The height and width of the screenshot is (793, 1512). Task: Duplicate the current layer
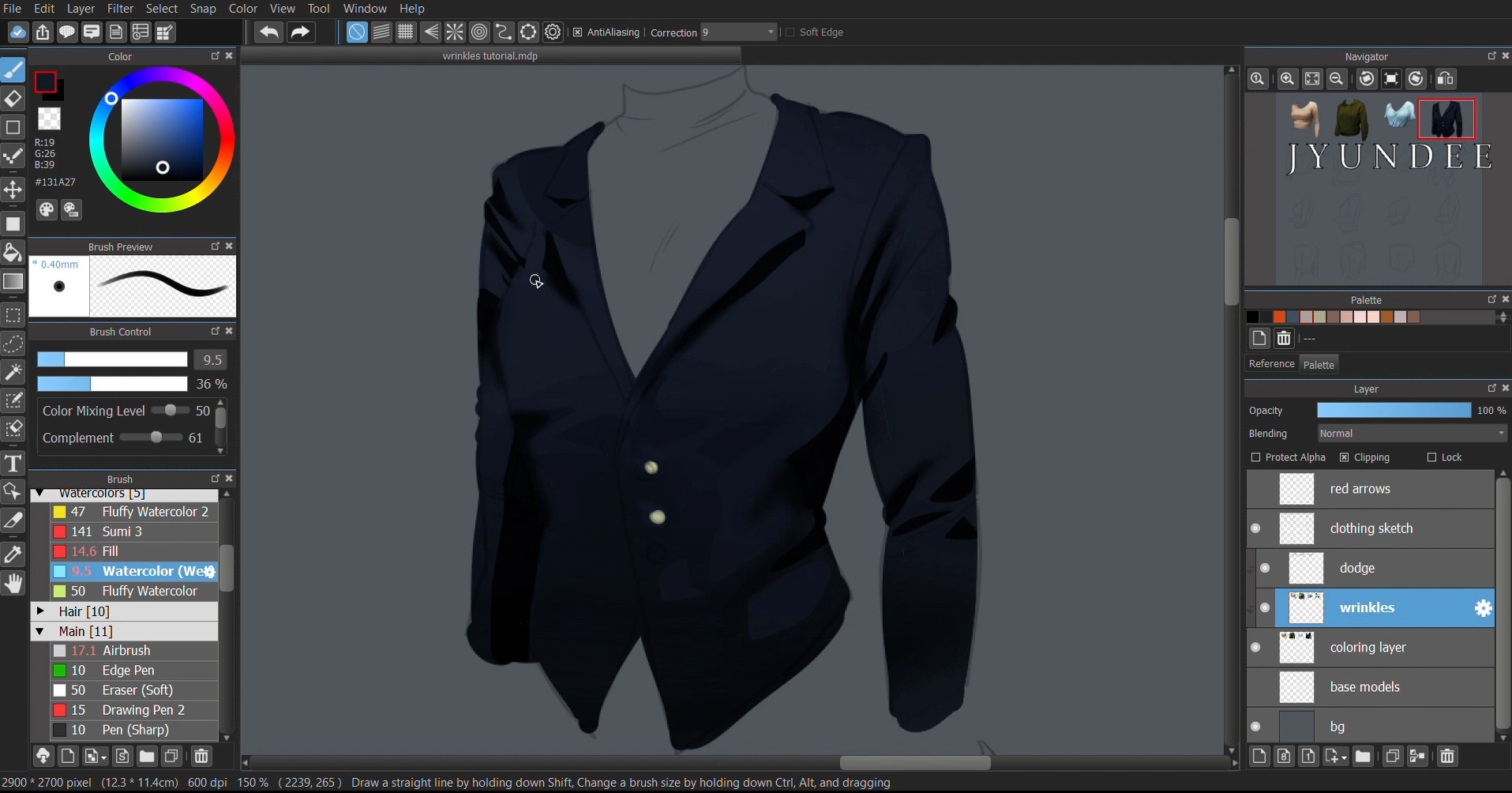[x=1393, y=756]
